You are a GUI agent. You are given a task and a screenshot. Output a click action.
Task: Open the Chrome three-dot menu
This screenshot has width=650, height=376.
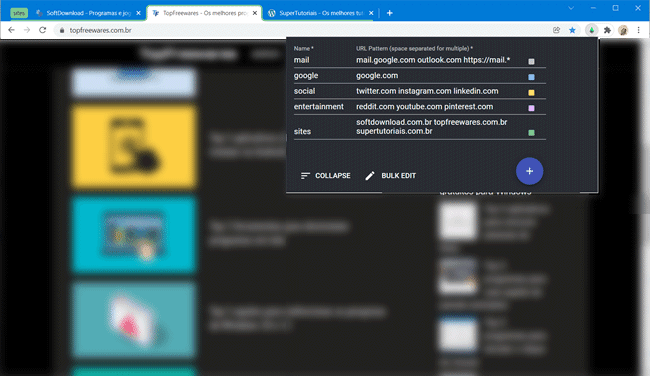(x=638, y=30)
